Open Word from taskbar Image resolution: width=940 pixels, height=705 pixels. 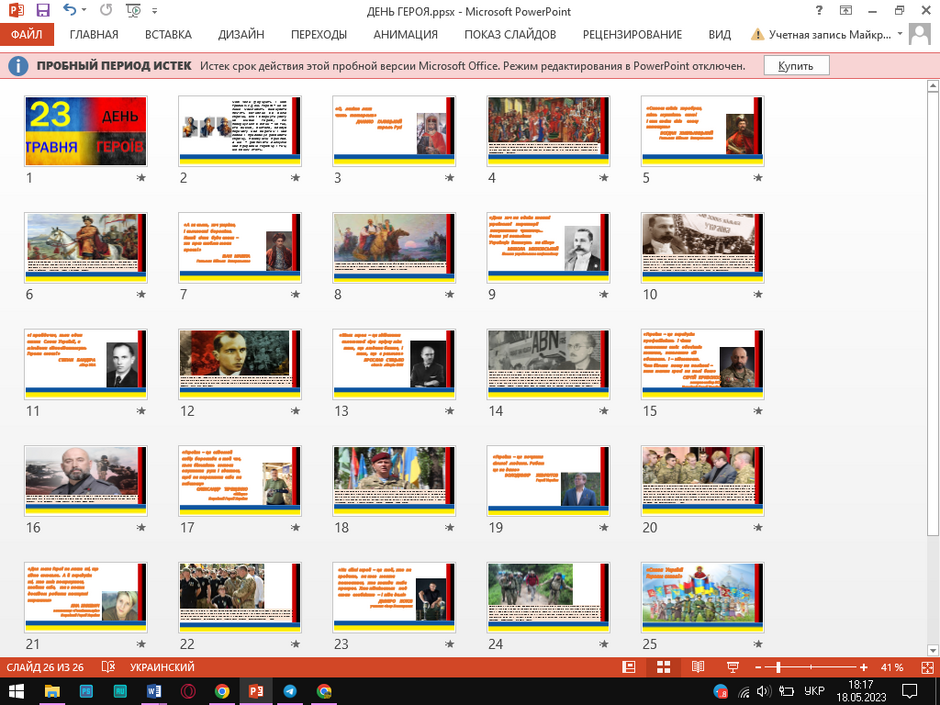(154, 691)
